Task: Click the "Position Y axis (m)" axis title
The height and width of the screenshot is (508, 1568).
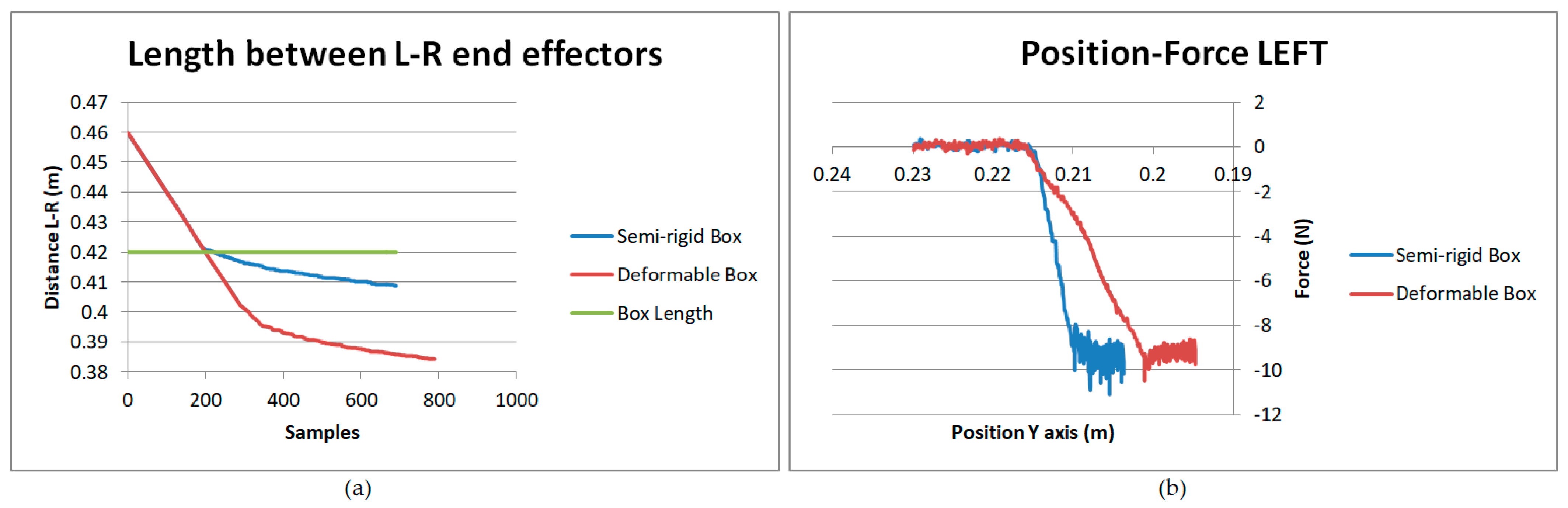Action: (1032, 432)
